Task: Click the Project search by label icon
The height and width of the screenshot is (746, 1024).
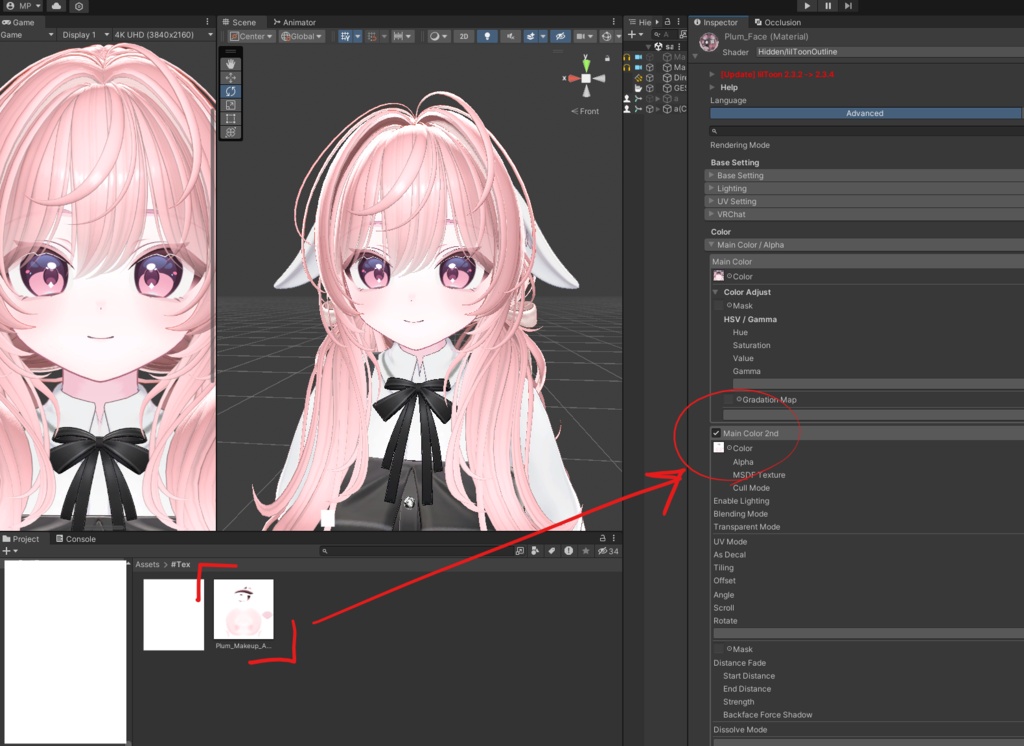Action: 552,551
